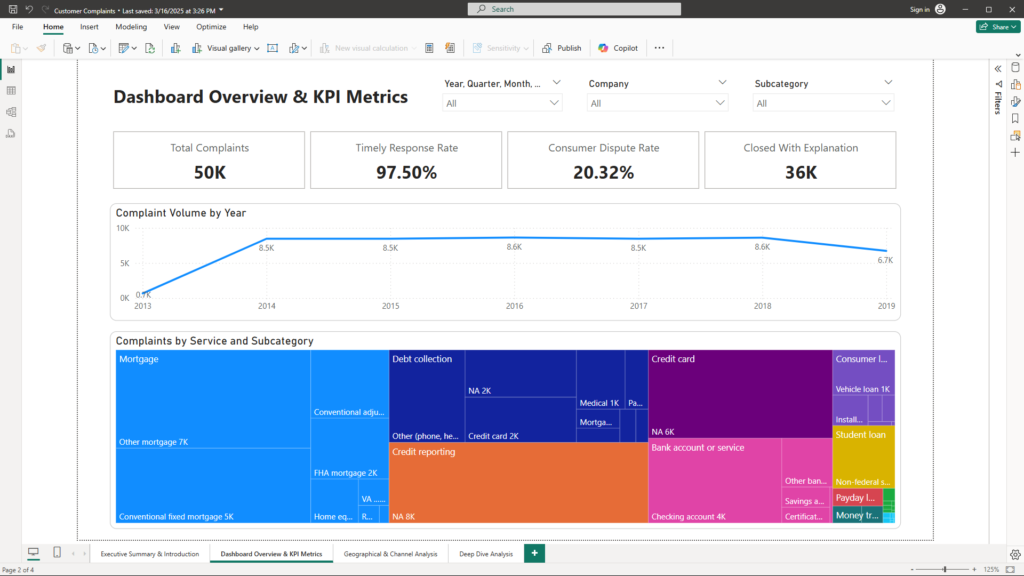Expand the collapsed Filters pane
This screenshot has width=1024, height=576.
pyautogui.click(x=997, y=68)
